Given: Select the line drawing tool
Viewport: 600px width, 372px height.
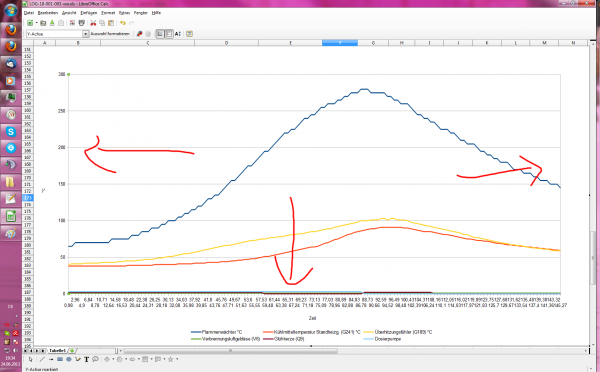Looking at the screenshot, I should [x=42, y=359].
